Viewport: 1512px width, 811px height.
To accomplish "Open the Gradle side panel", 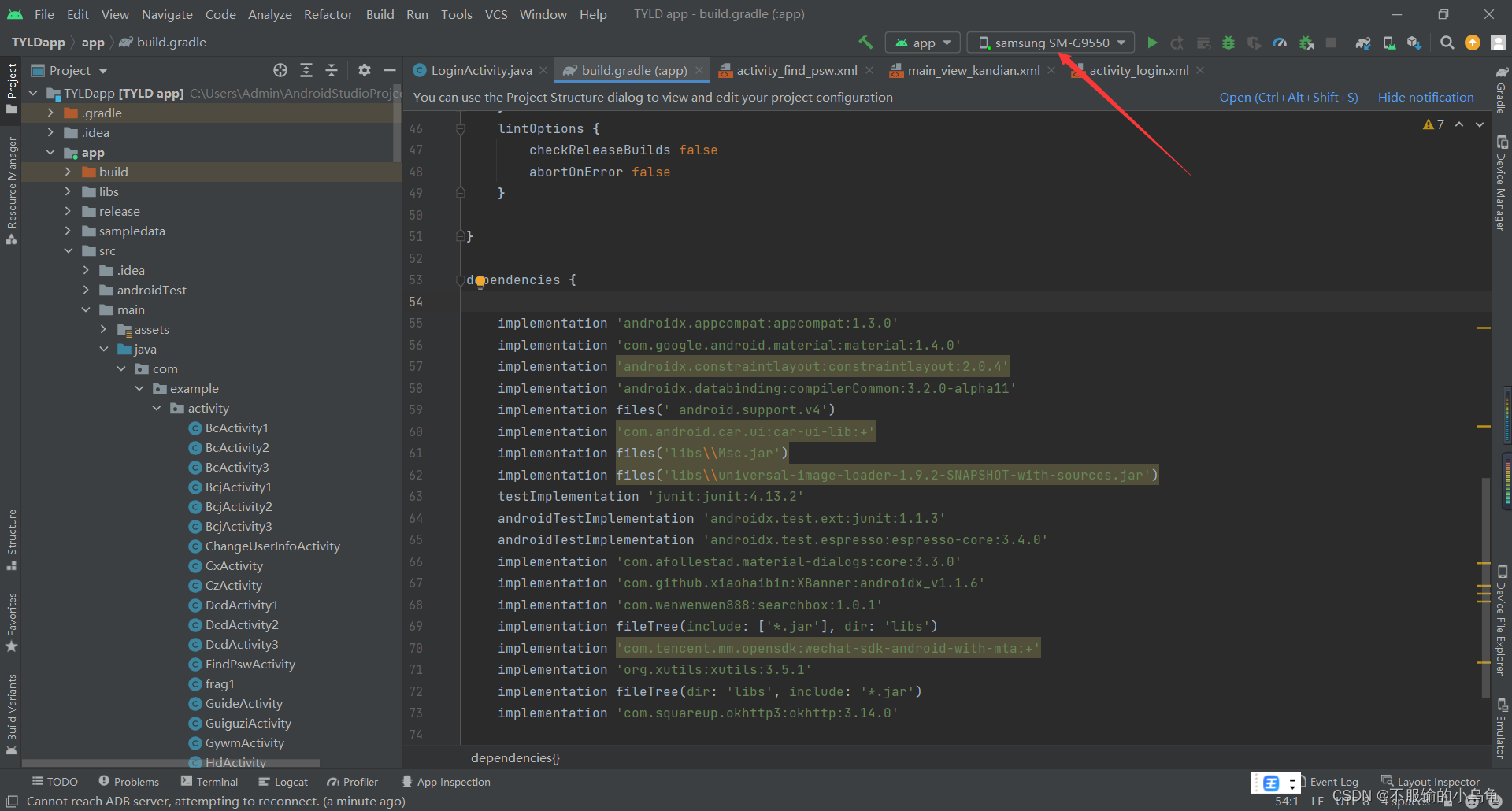I will click(1502, 91).
